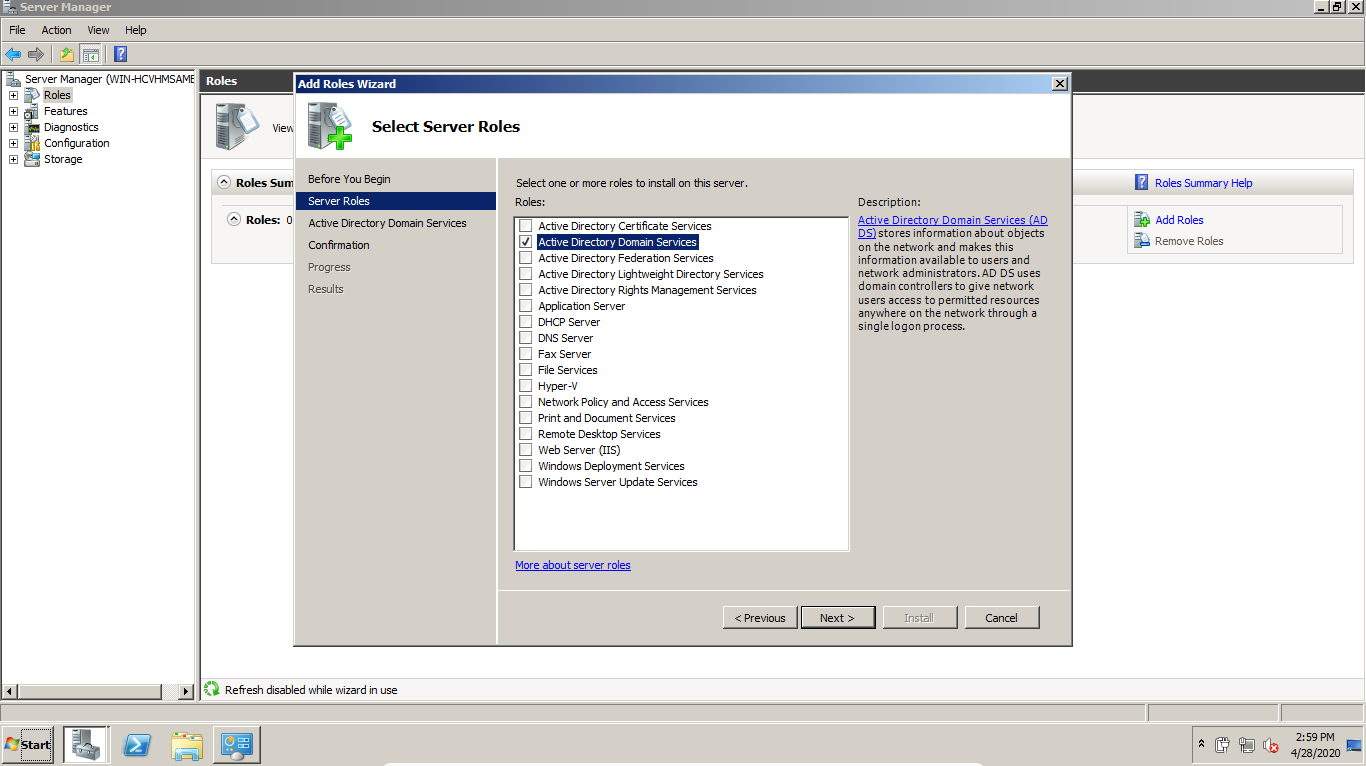Viewport: 1366px width, 766px height.
Task: Click tree pane scrollbar right arrow
Action: (x=186, y=691)
